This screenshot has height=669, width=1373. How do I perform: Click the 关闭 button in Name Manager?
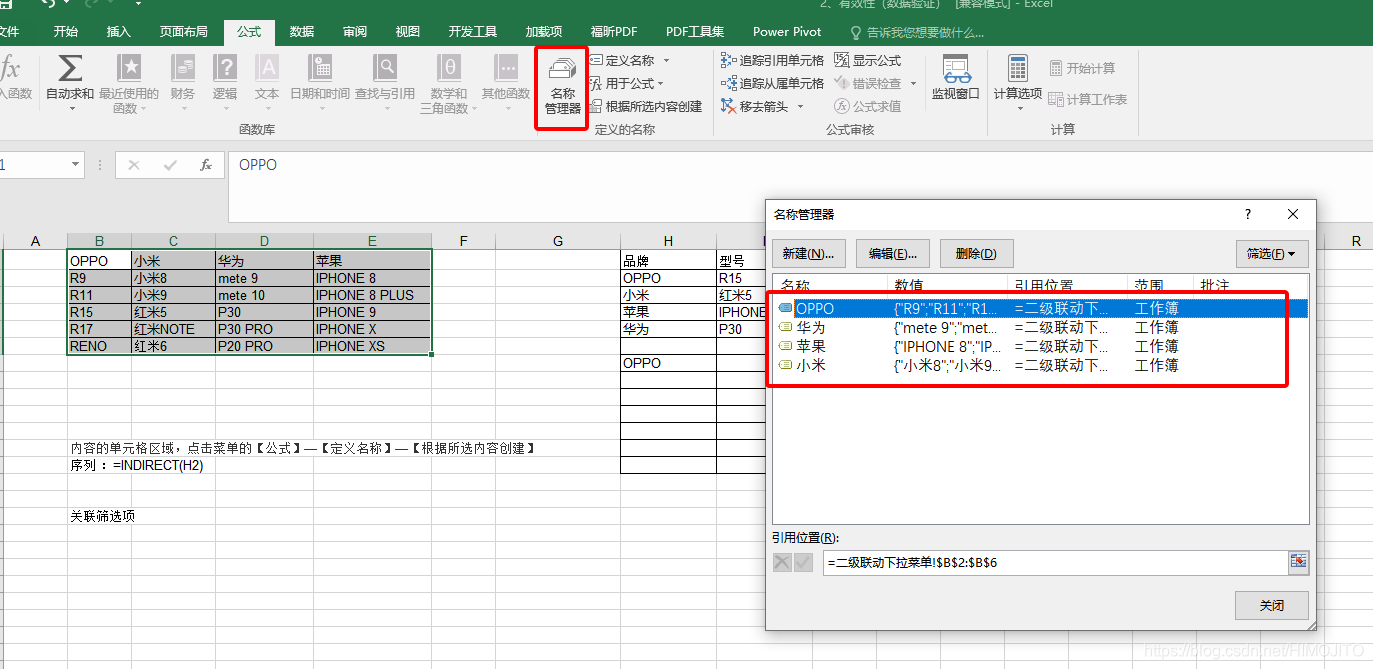click(x=1271, y=605)
